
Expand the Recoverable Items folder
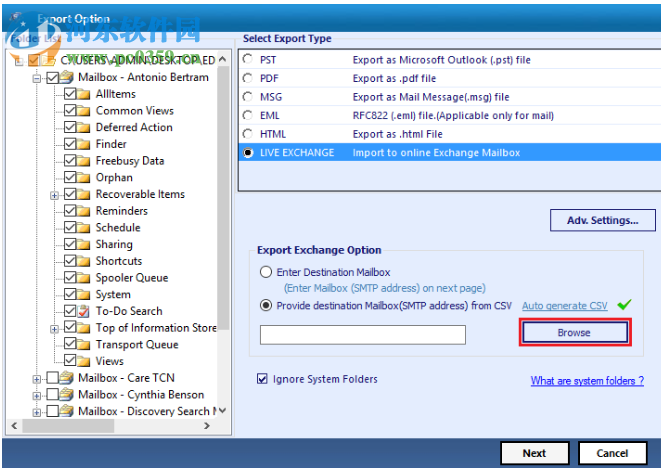tap(54, 195)
